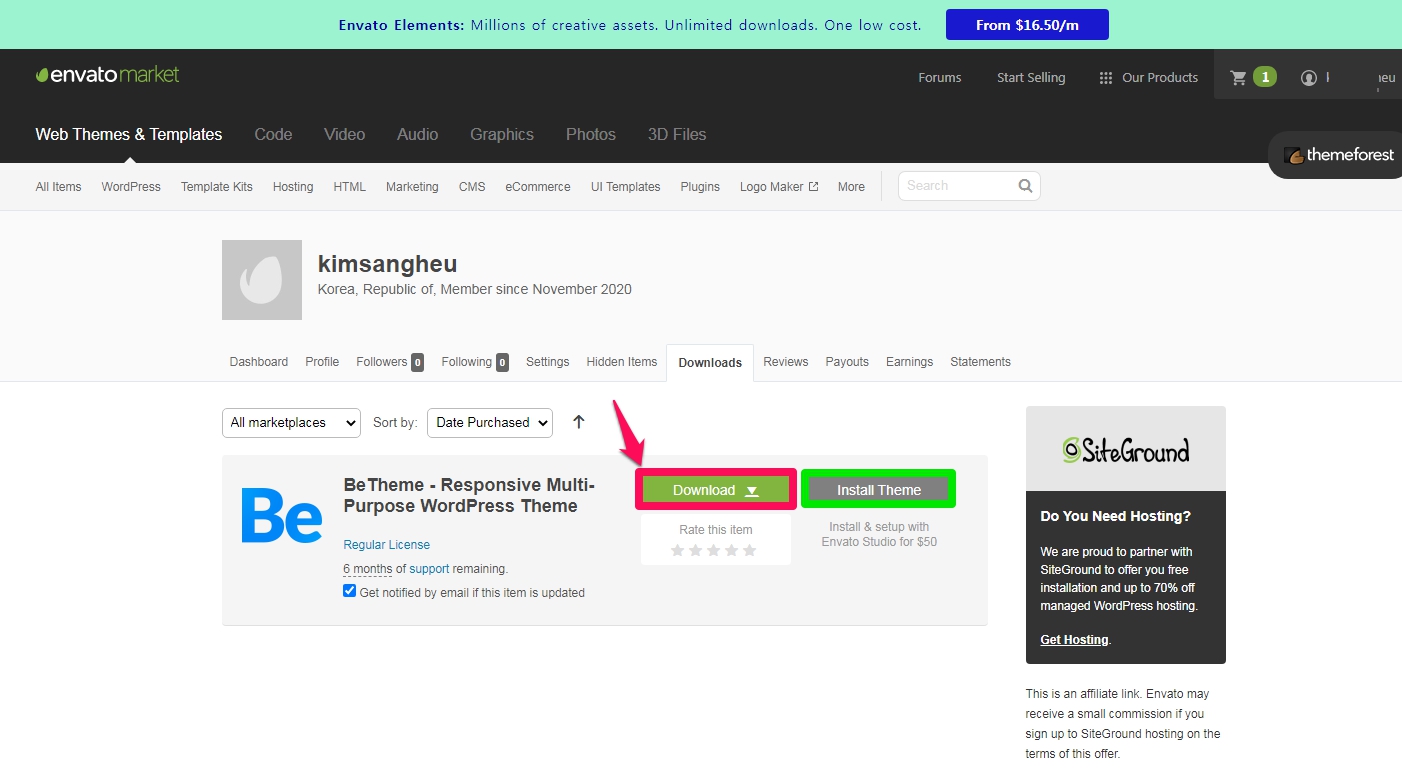Click the kimsangheu profile avatar
Image resolution: width=1402 pixels, height=772 pixels.
262,280
